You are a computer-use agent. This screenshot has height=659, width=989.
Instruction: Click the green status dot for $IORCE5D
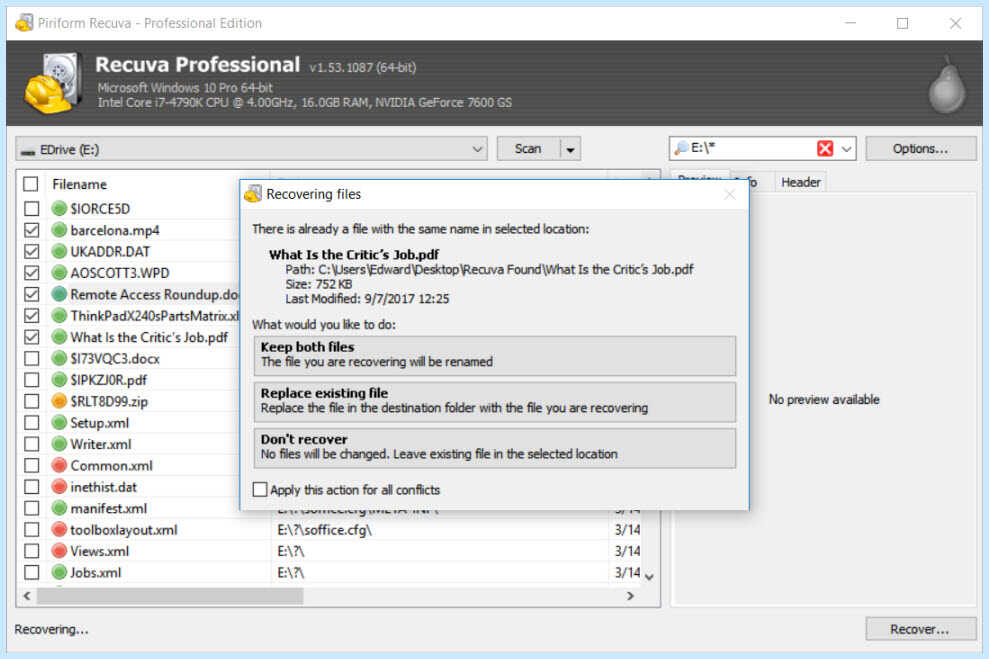point(59,208)
